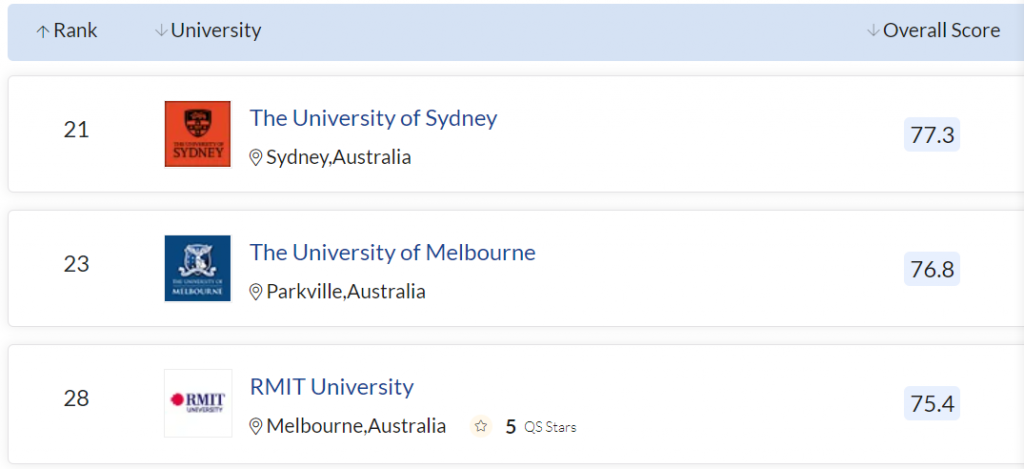Click the 77.3 overall score badge
The image size is (1024, 469).
932,135
